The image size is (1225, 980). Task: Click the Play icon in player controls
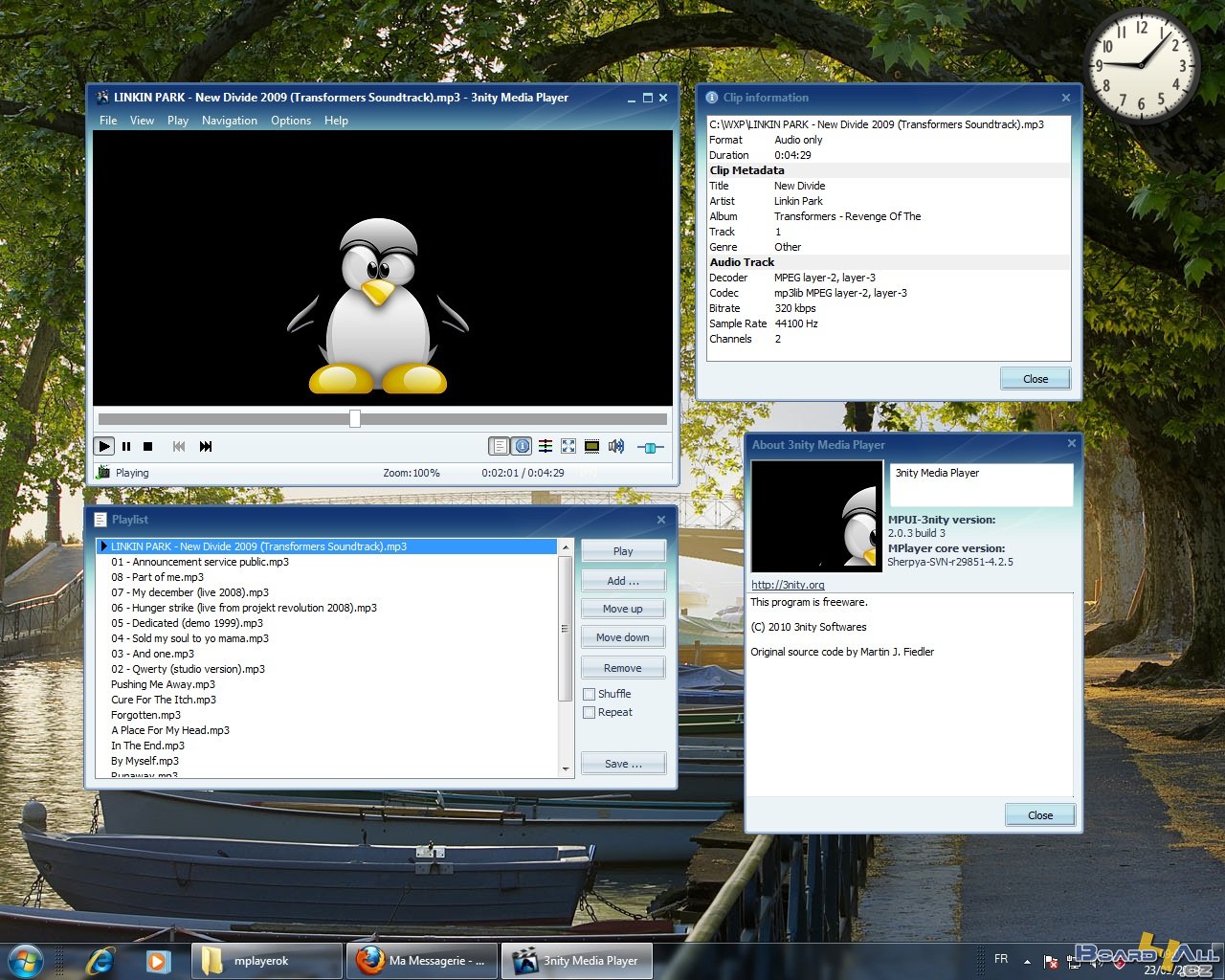point(104,447)
